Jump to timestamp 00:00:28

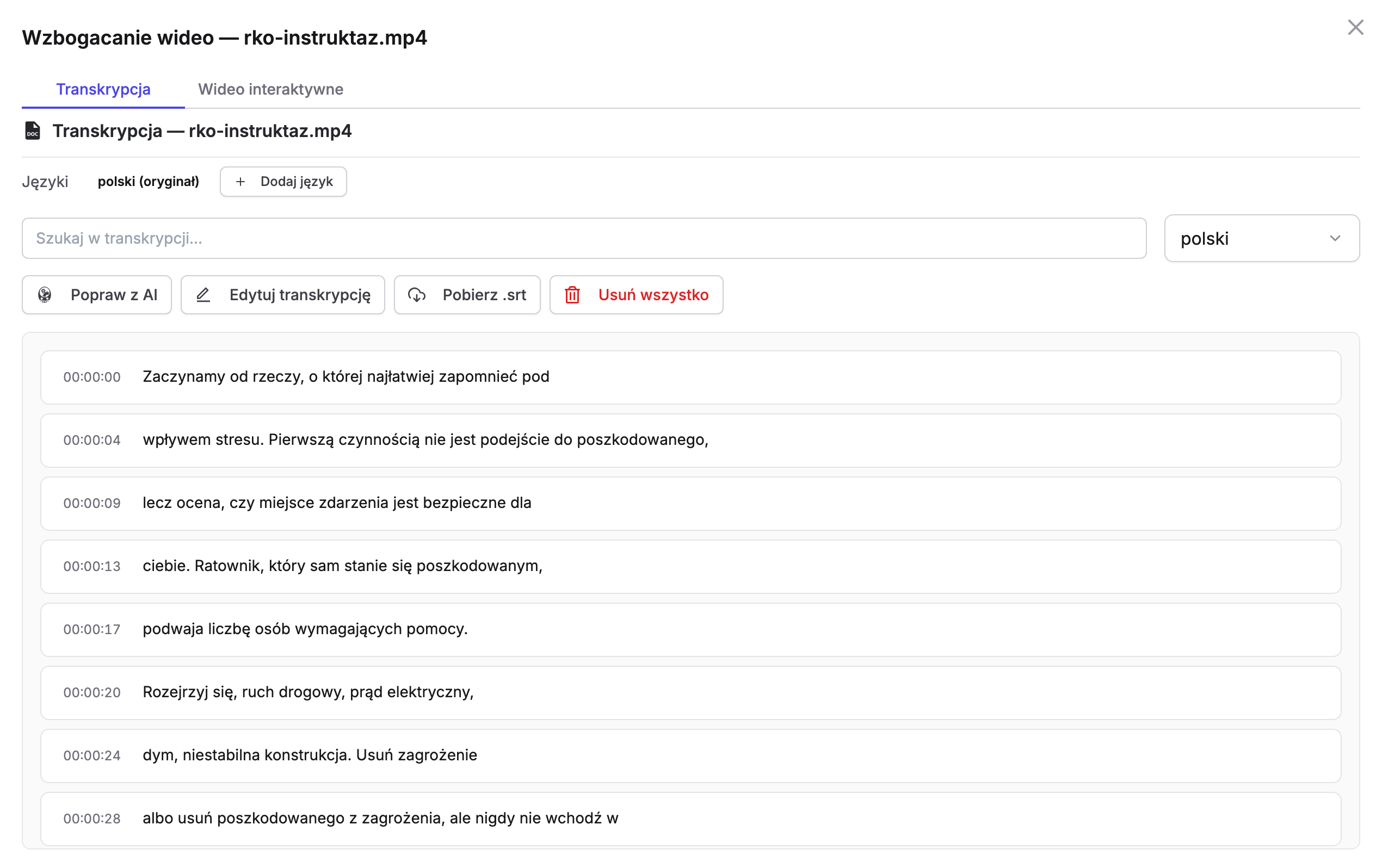click(x=92, y=819)
